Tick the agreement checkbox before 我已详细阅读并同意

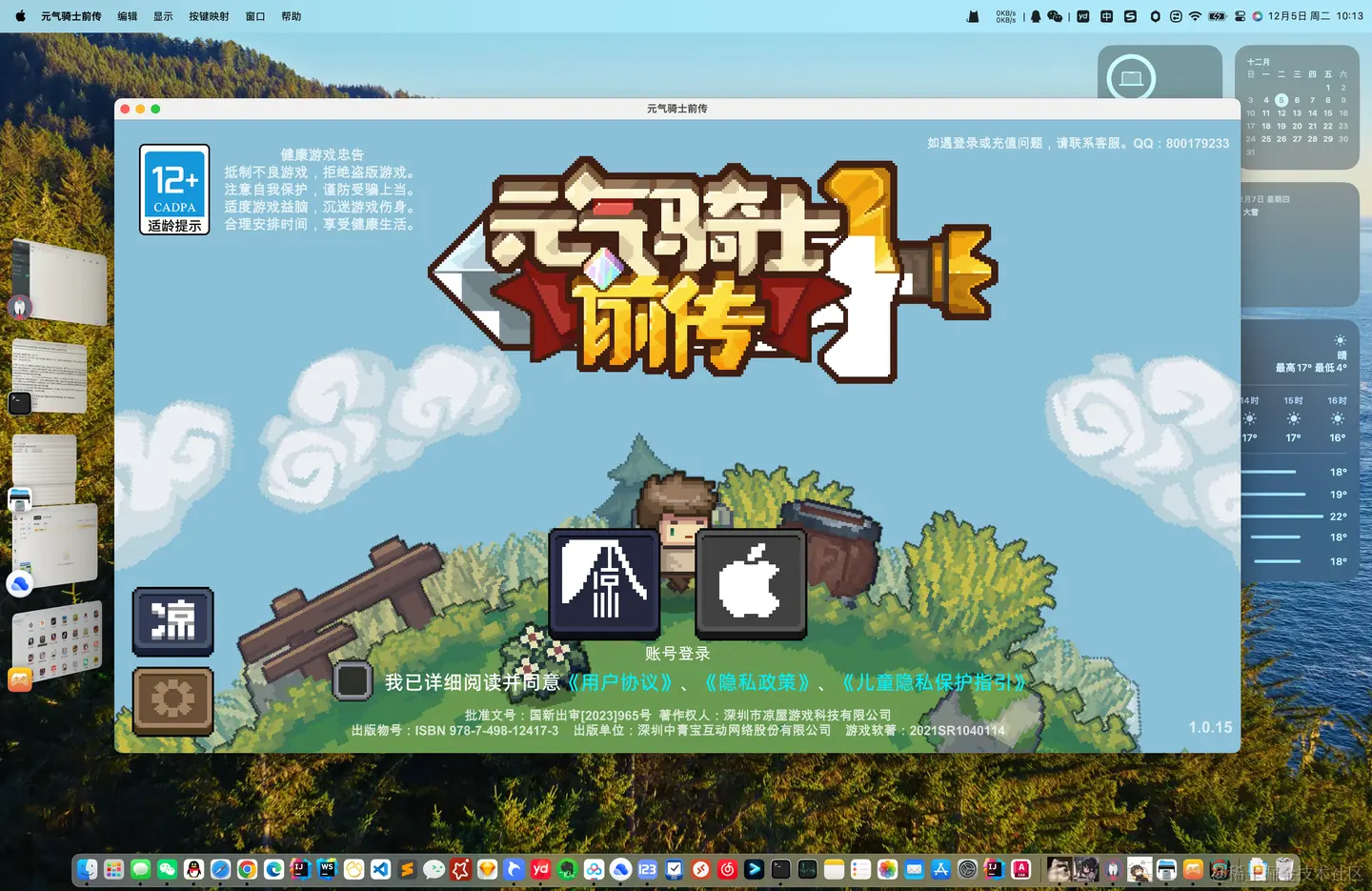(x=353, y=681)
